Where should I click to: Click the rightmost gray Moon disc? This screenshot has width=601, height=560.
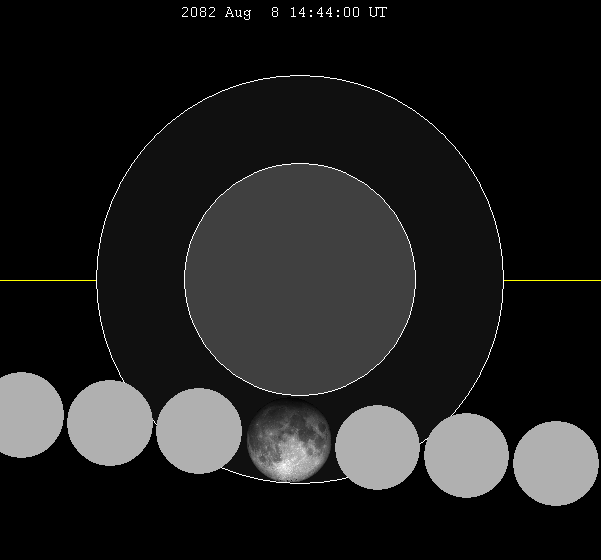tap(555, 463)
